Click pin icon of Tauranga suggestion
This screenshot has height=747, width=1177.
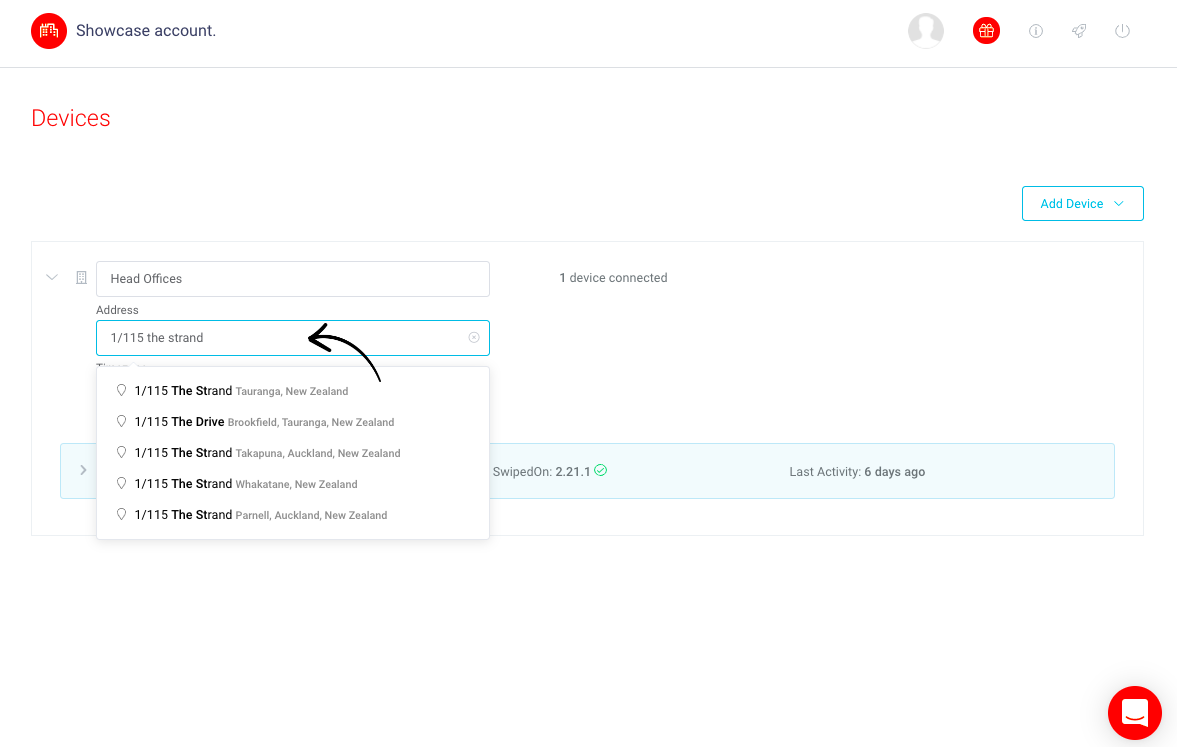pyautogui.click(x=121, y=390)
